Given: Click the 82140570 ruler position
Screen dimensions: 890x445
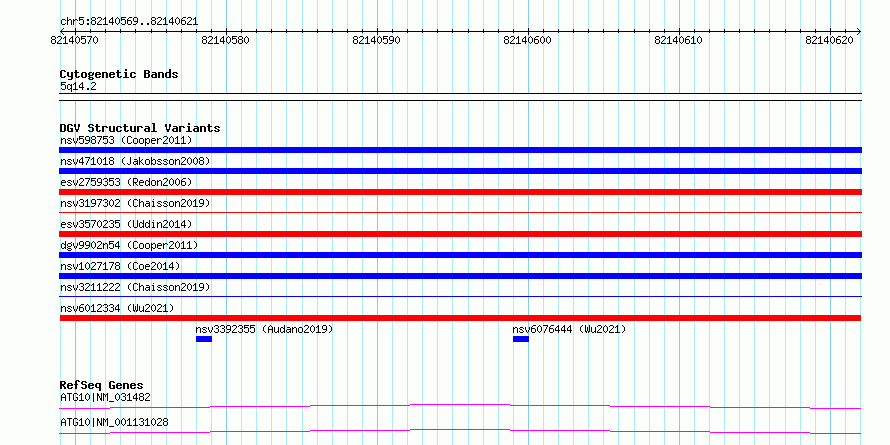Looking at the screenshot, I should pyautogui.click(x=74, y=40).
